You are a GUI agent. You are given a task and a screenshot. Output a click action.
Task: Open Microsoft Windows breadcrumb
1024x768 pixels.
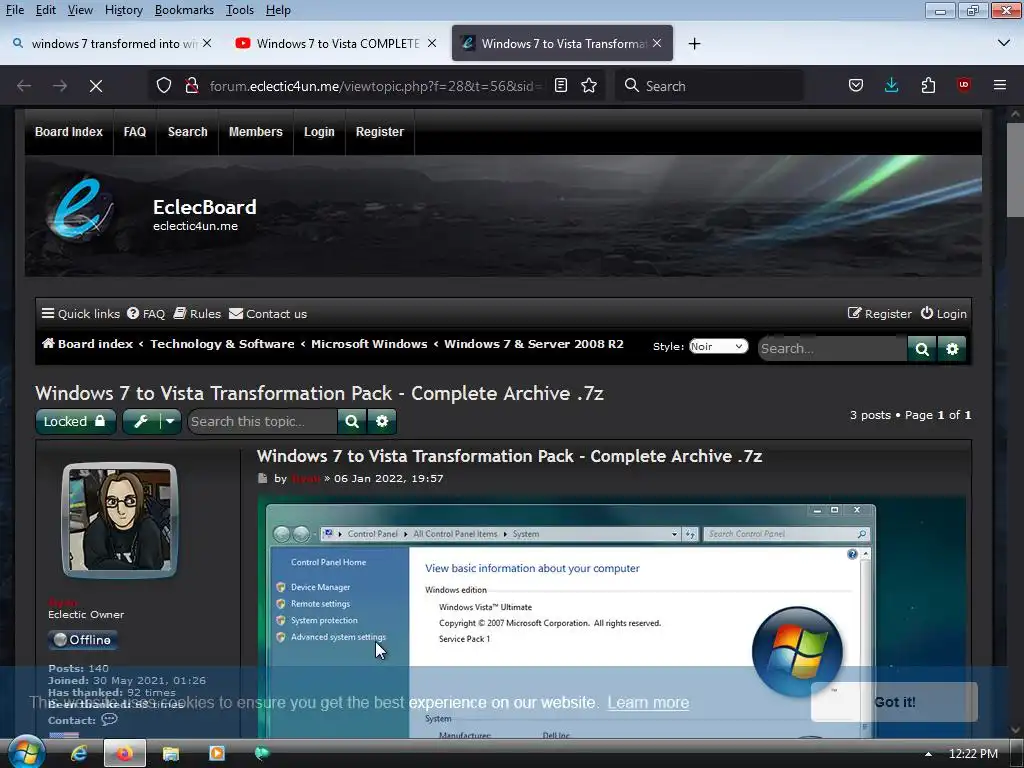click(x=369, y=344)
